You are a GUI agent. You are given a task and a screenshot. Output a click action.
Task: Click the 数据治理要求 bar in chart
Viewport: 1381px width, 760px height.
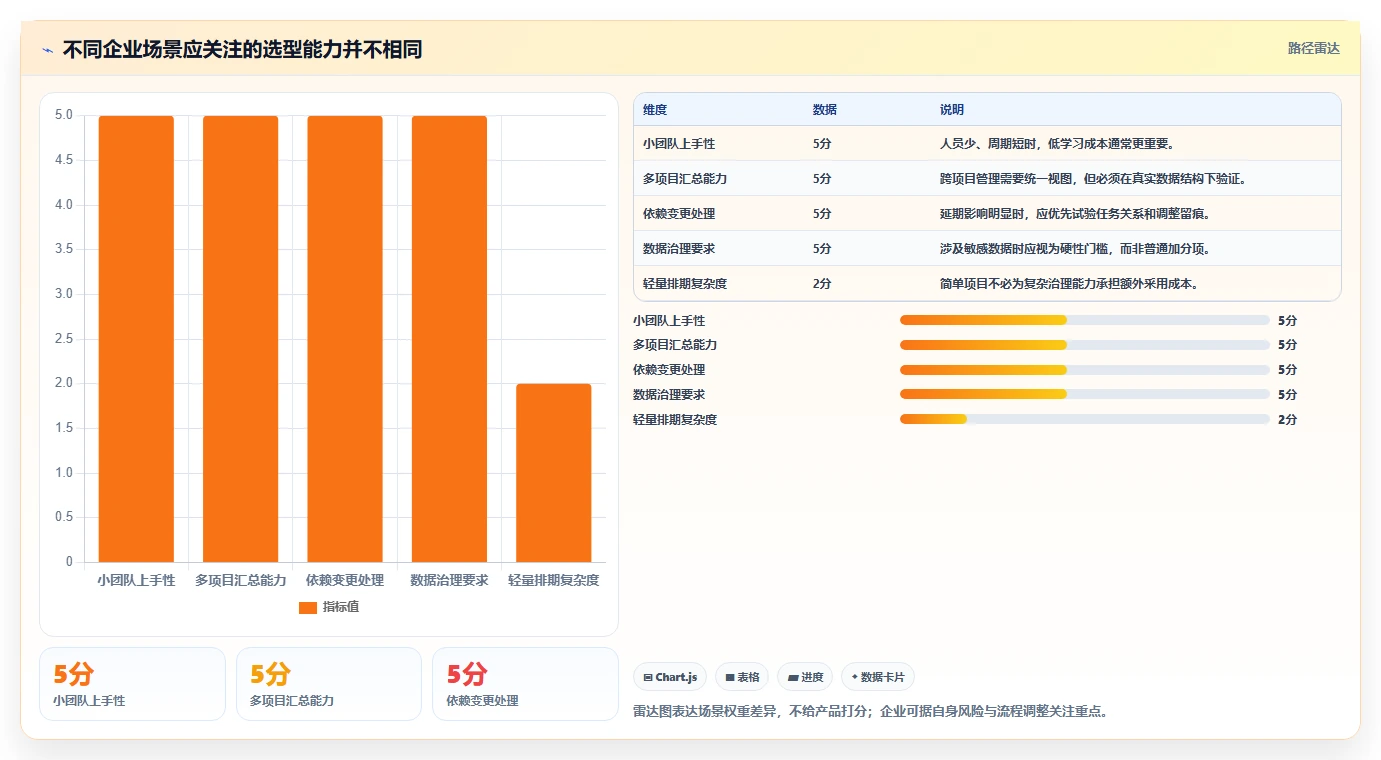(449, 339)
